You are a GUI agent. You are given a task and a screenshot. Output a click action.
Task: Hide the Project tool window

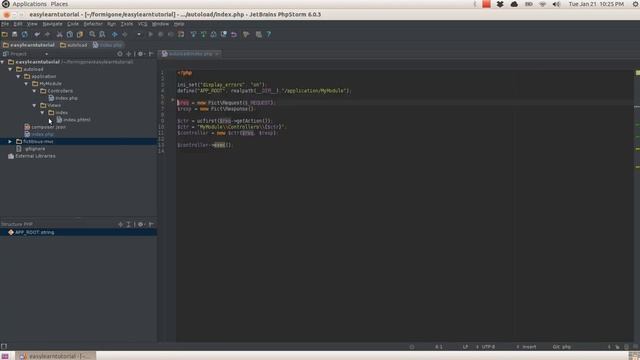151,54
